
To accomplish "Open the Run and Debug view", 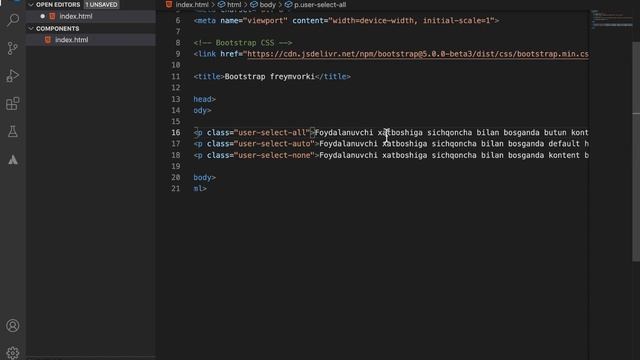I will click(x=13, y=76).
